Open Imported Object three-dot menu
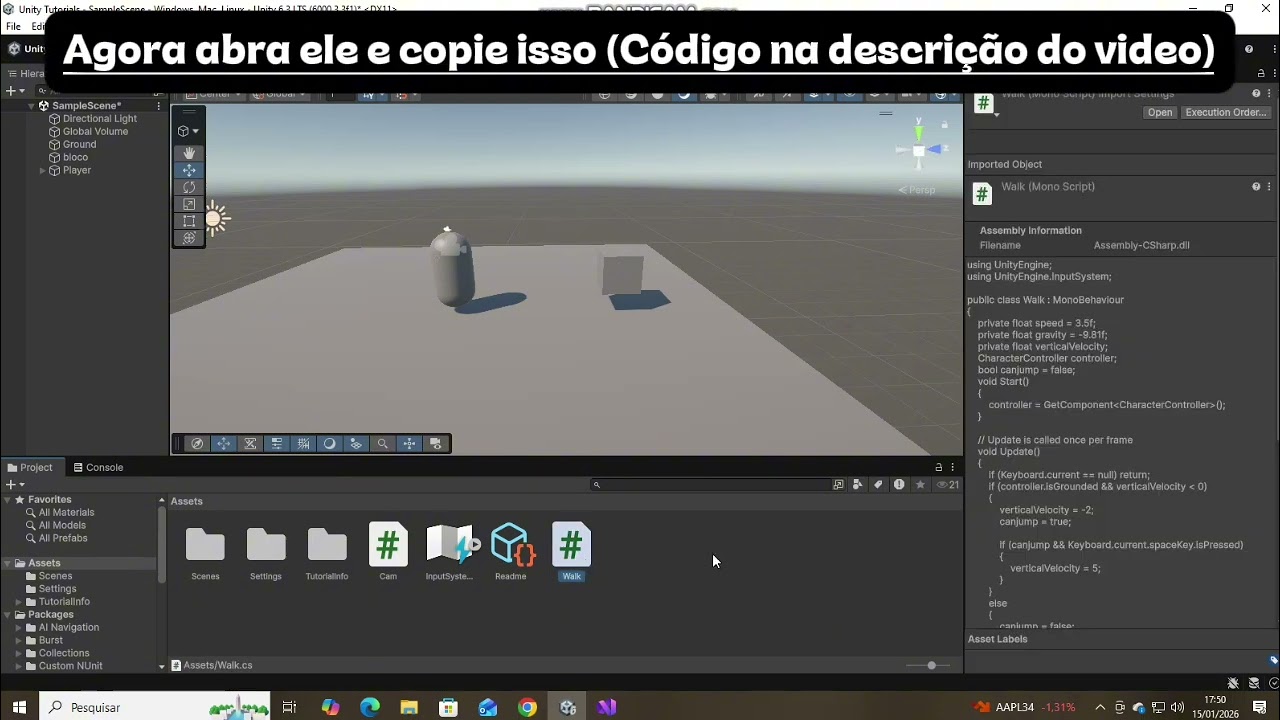The width and height of the screenshot is (1280, 720). pos(1269,187)
